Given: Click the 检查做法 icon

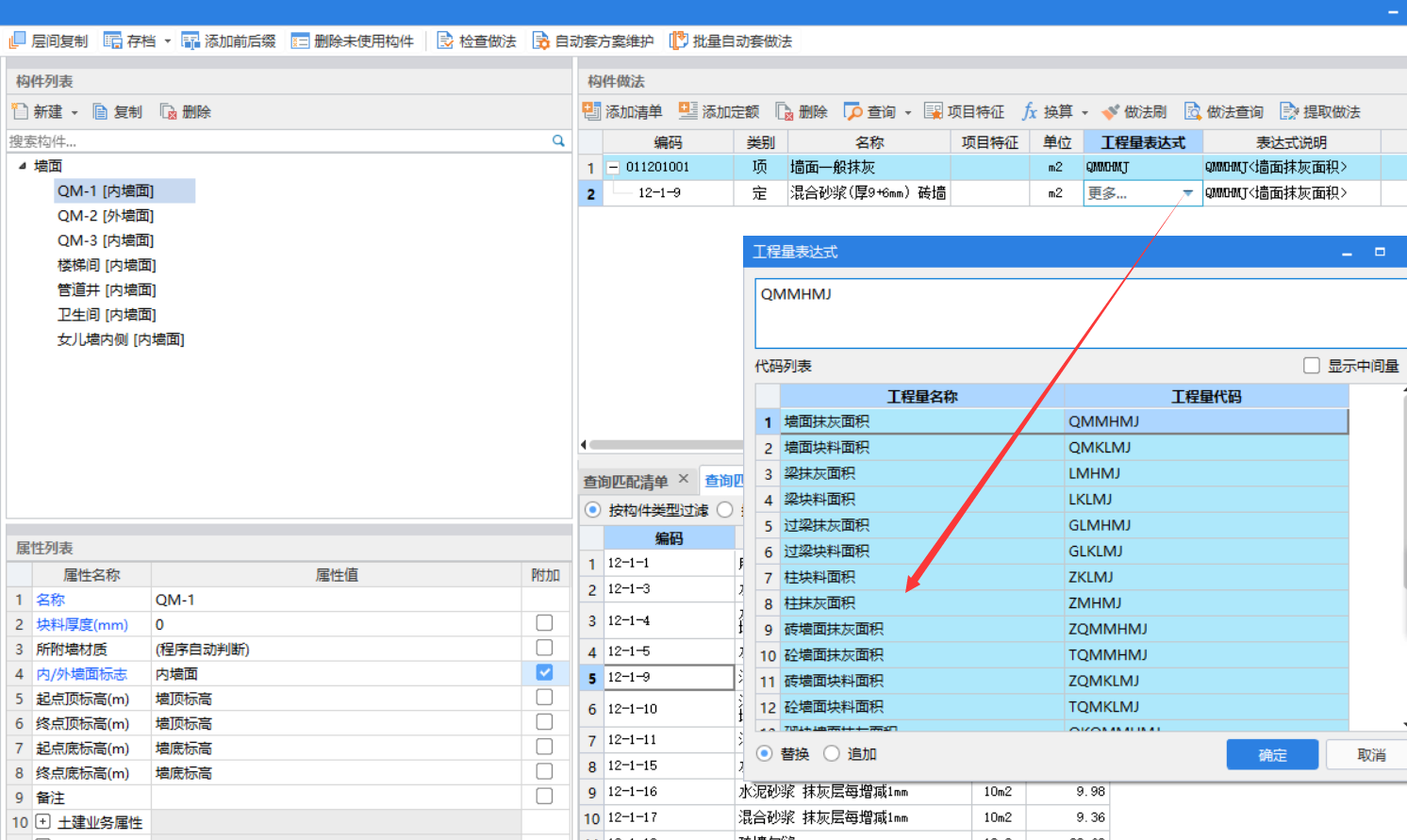Looking at the screenshot, I should pos(445,41).
